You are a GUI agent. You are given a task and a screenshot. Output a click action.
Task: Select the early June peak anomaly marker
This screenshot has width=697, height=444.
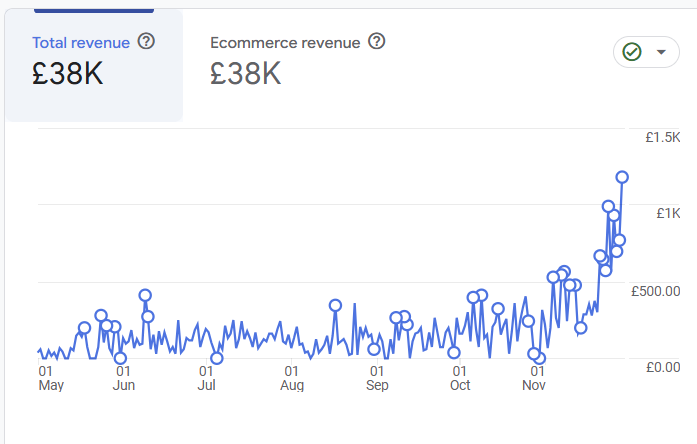(x=145, y=296)
